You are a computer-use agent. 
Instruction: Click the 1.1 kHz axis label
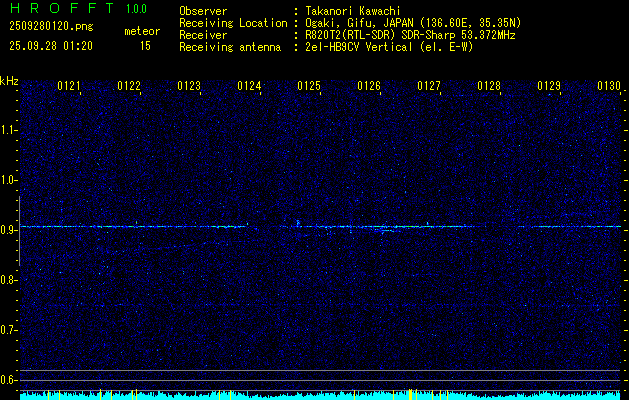point(9,130)
